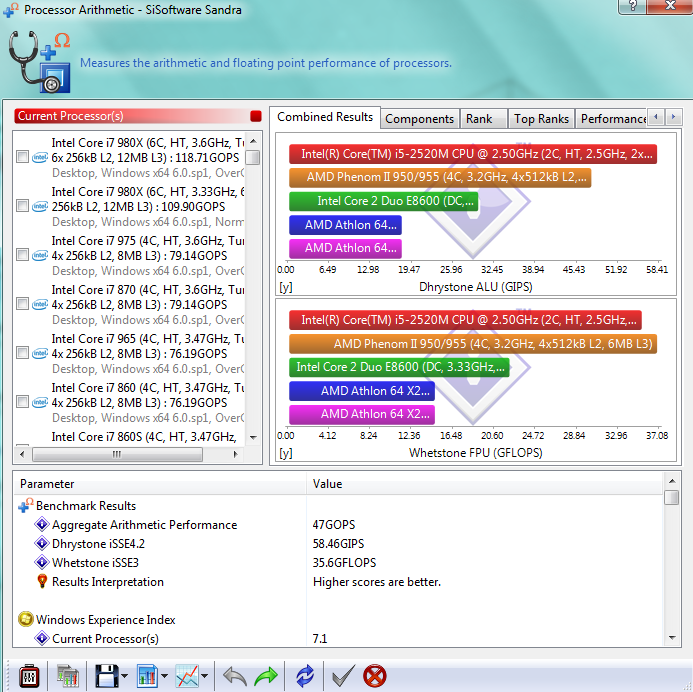Select the Current Processor(s) 7.1 score row

(338, 639)
